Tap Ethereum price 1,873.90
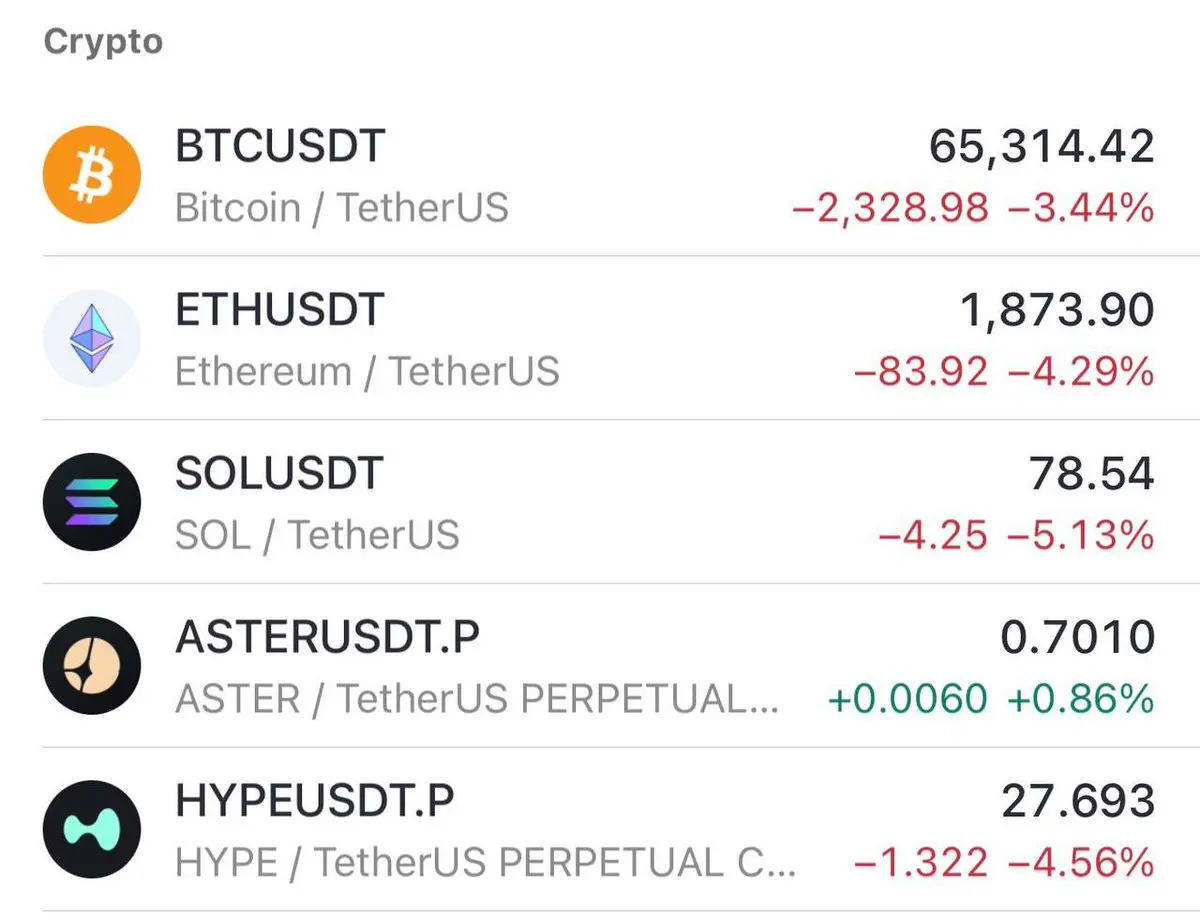The width and height of the screenshot is (1200, 923). [x=1057, y=311]
